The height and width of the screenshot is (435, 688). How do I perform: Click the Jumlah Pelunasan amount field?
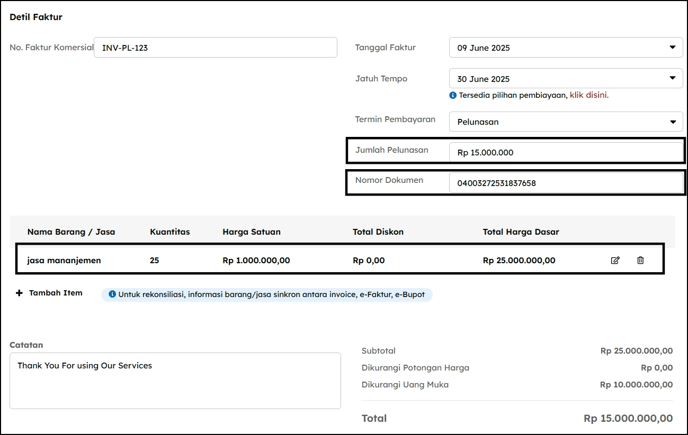click(x=566, y=152)
